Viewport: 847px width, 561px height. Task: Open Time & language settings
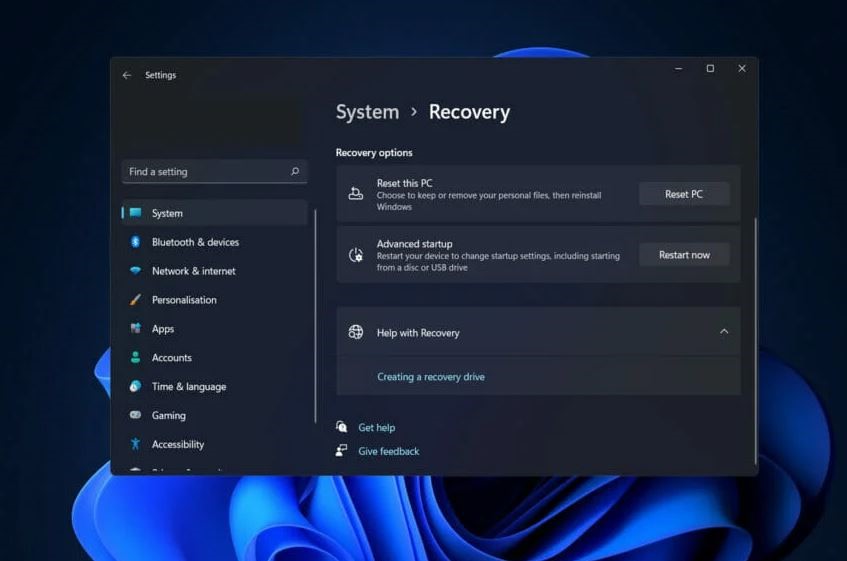[x=215, y=386]
